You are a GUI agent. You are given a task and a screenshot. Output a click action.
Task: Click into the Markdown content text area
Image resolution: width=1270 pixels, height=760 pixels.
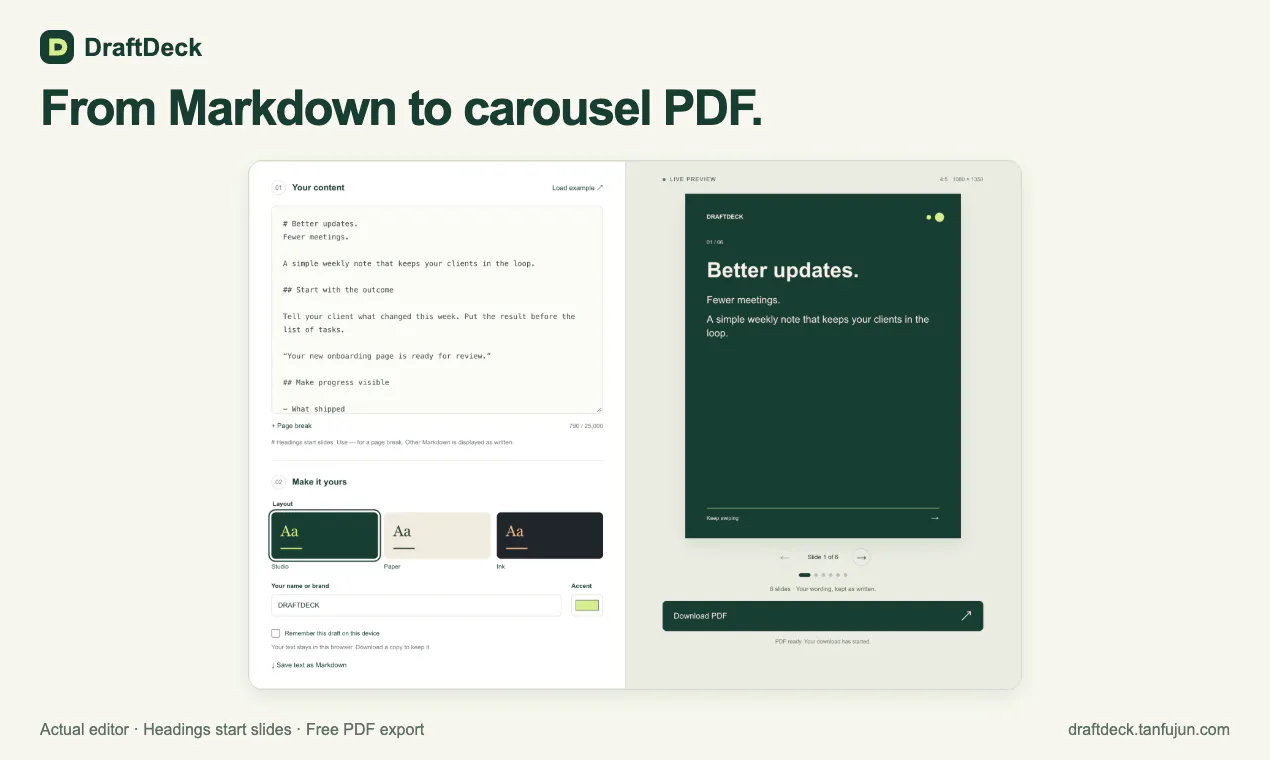[437, 310]
